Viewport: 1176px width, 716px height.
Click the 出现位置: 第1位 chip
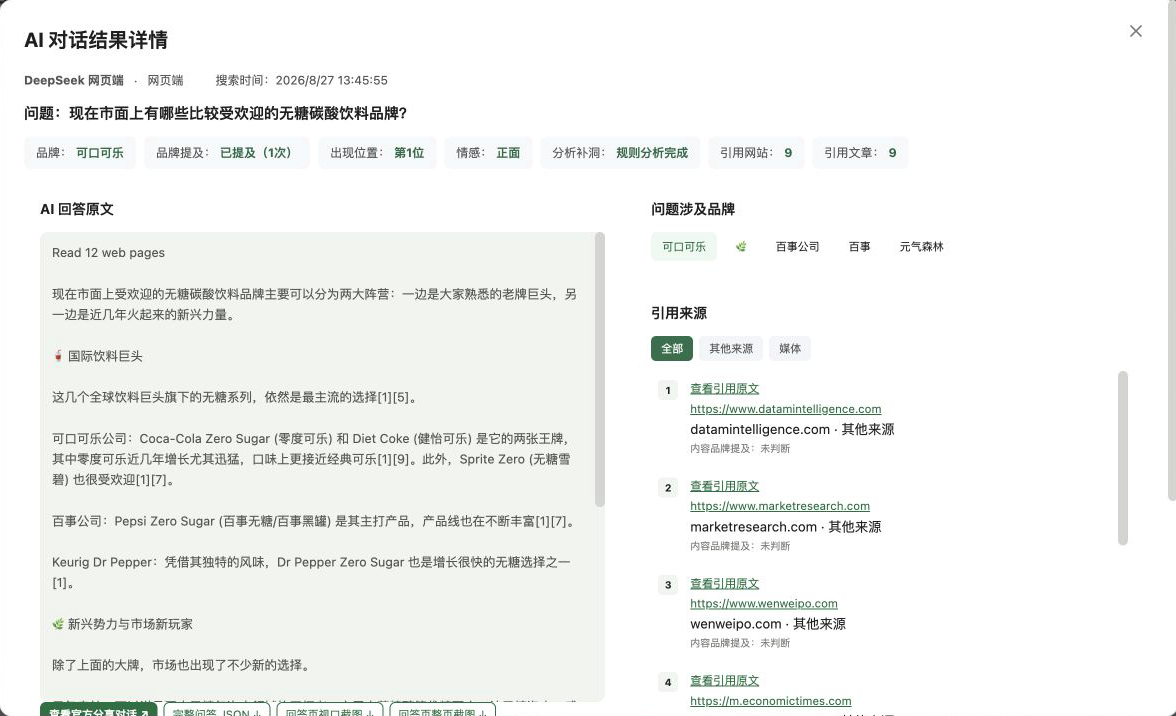coord(377,153)
